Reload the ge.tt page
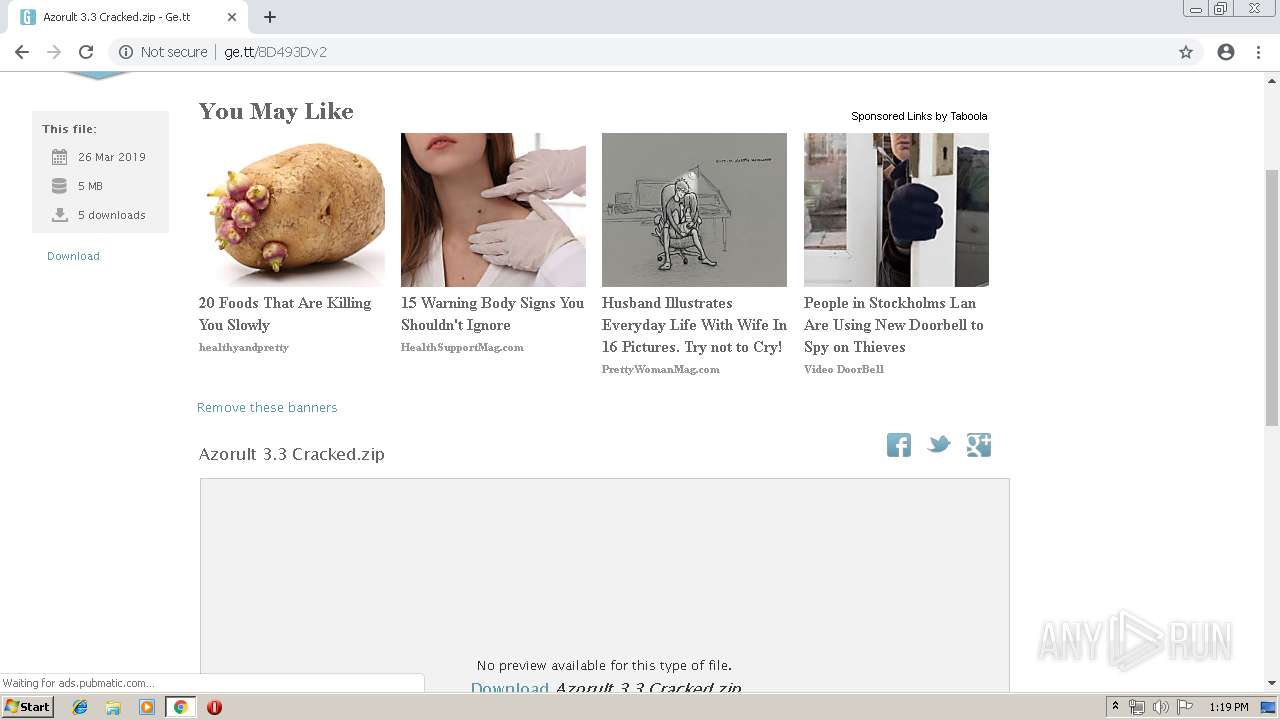Viewport: 1280px width, 720px height. pyautogui.click(x=86, y=52)
